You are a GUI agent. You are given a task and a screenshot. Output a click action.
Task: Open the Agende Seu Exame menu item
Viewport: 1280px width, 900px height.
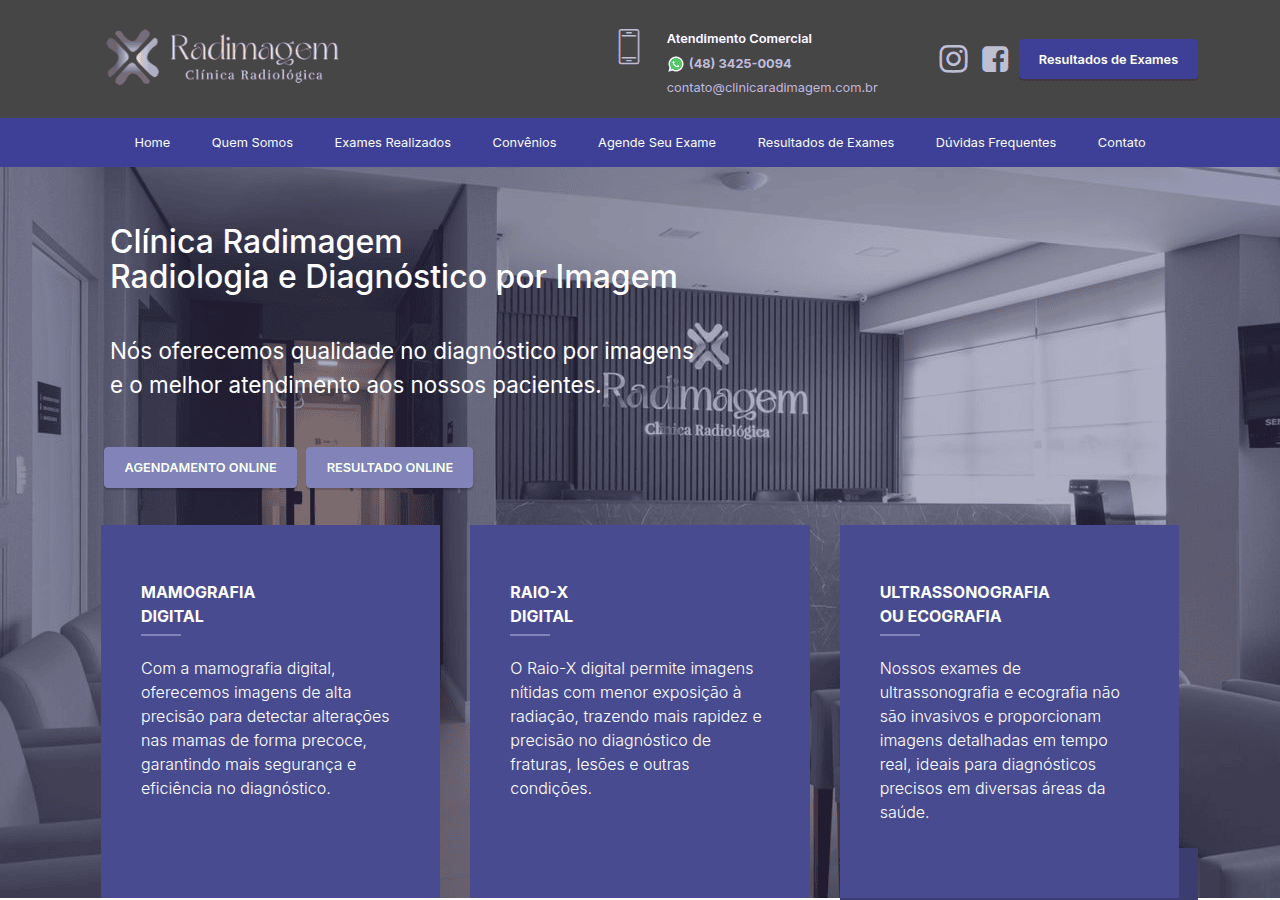point(657,143)
